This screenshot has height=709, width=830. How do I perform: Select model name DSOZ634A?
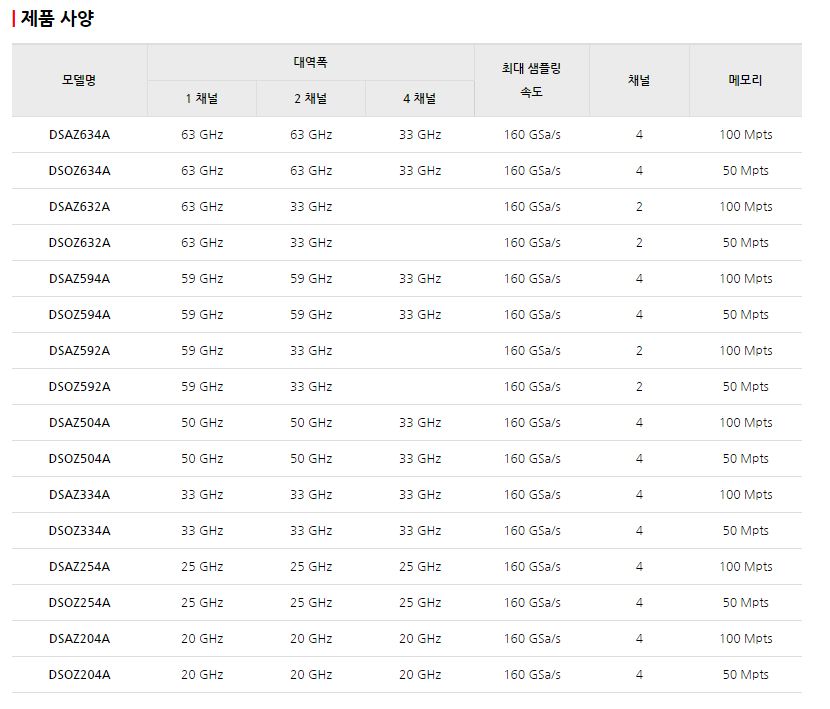point(79,170)
